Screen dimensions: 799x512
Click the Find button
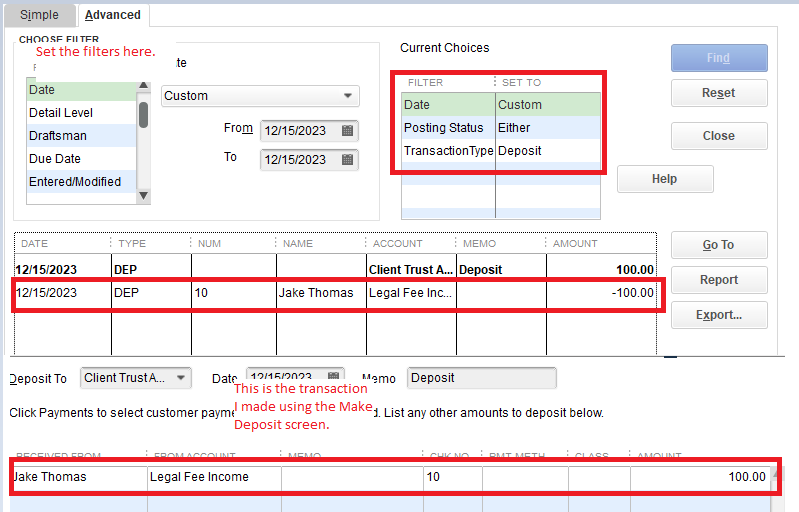[x=719, y=58]
